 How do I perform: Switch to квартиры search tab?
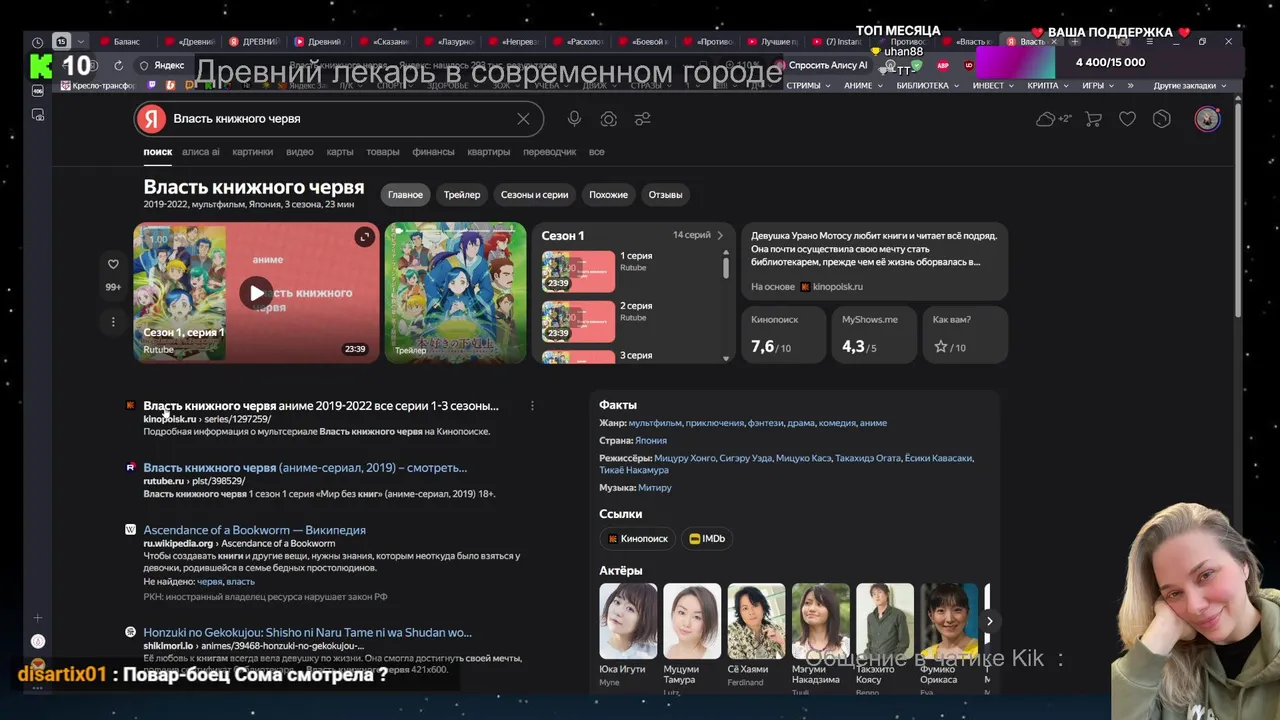tap(488, 152)
